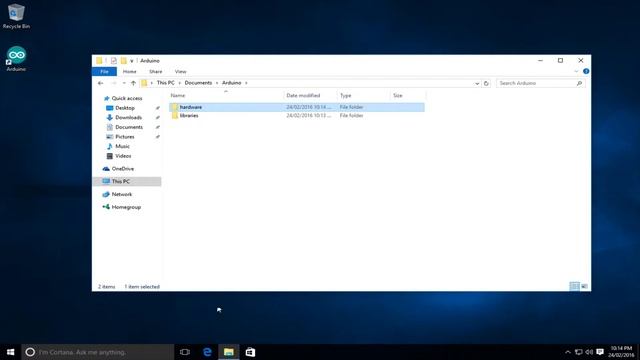The width and height of the screenshot is (640, 360).
Task: Unpin Desktop using its pin icon
Action: 158,108
